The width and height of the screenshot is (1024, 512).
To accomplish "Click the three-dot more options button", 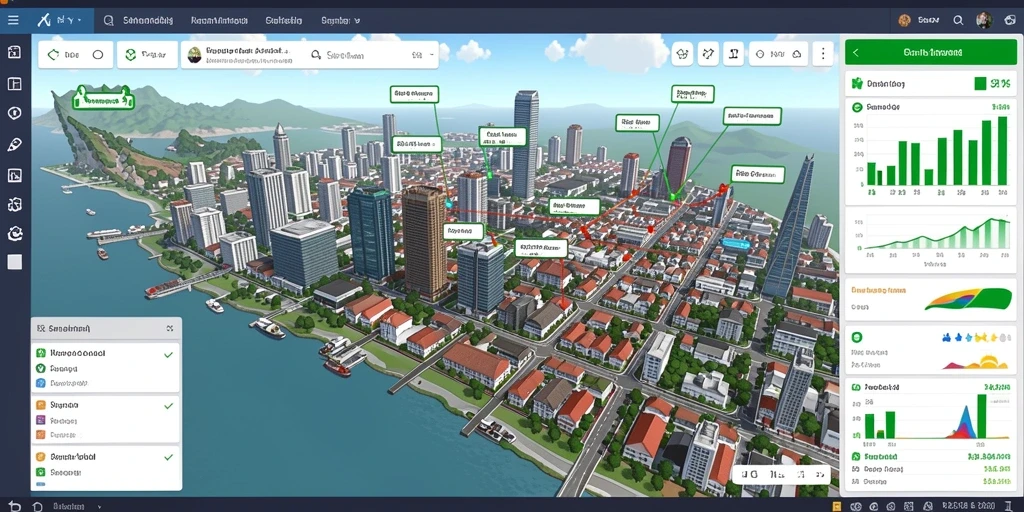I will tap(823, 54).
